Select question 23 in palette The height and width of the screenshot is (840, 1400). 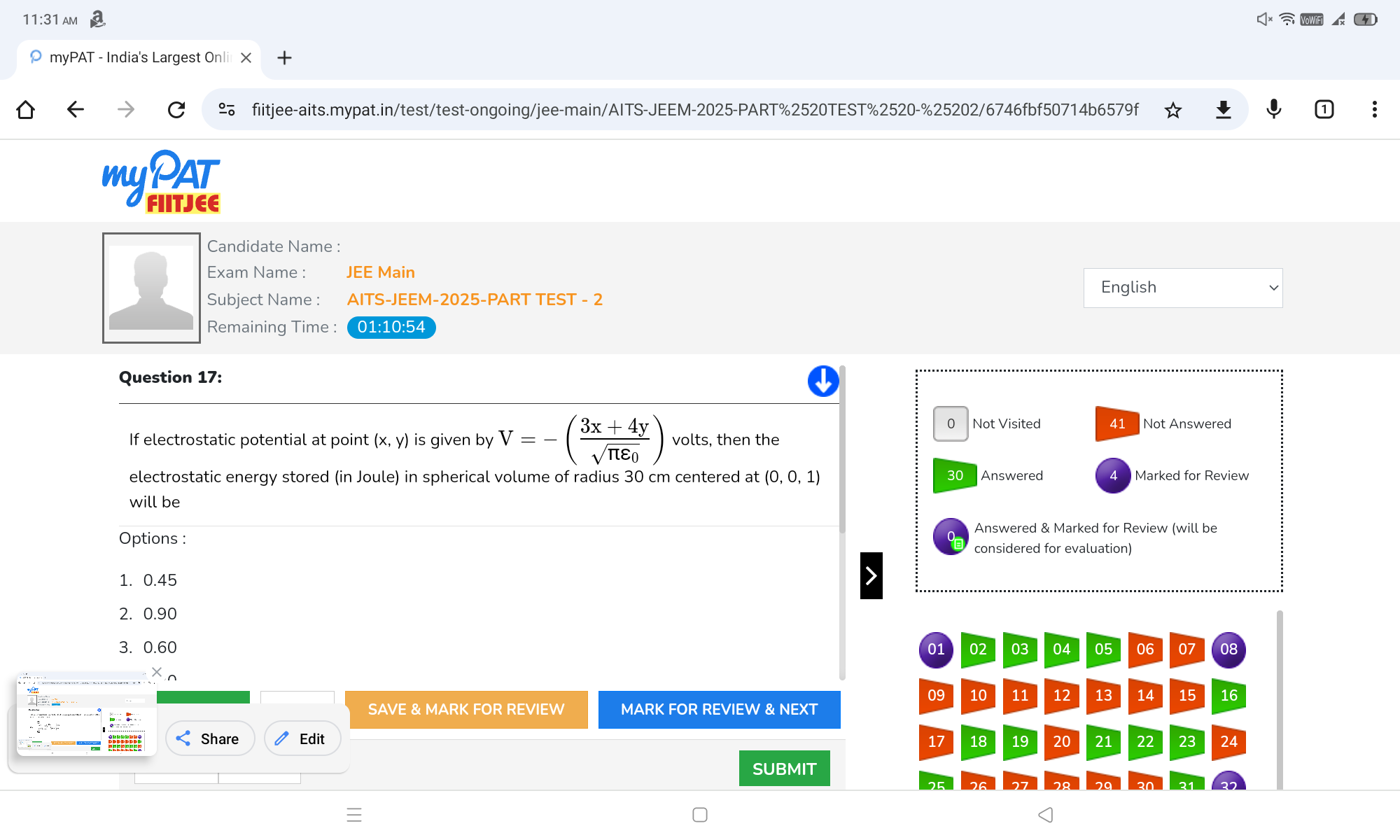[x=1187, y=742]
